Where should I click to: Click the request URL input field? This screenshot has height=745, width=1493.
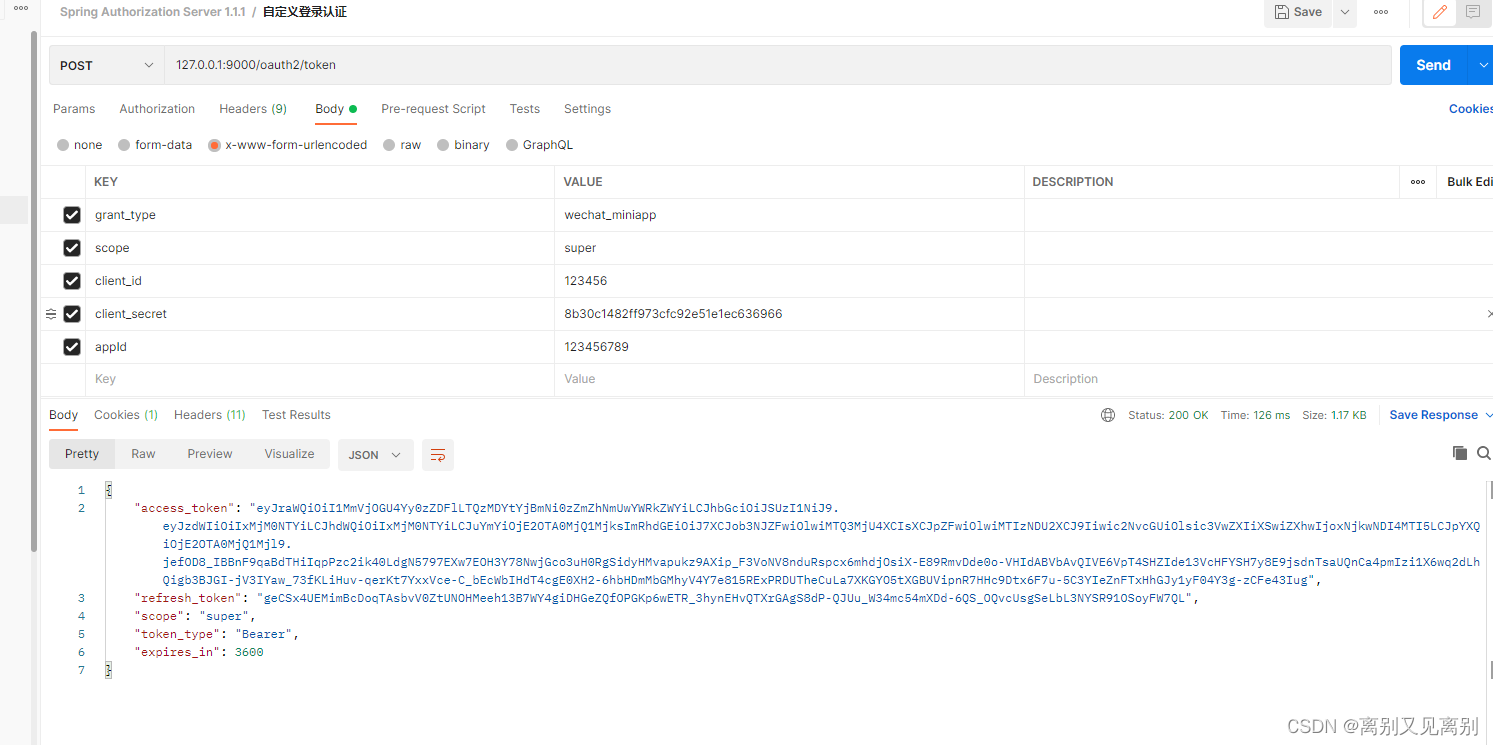click(778, 65)
